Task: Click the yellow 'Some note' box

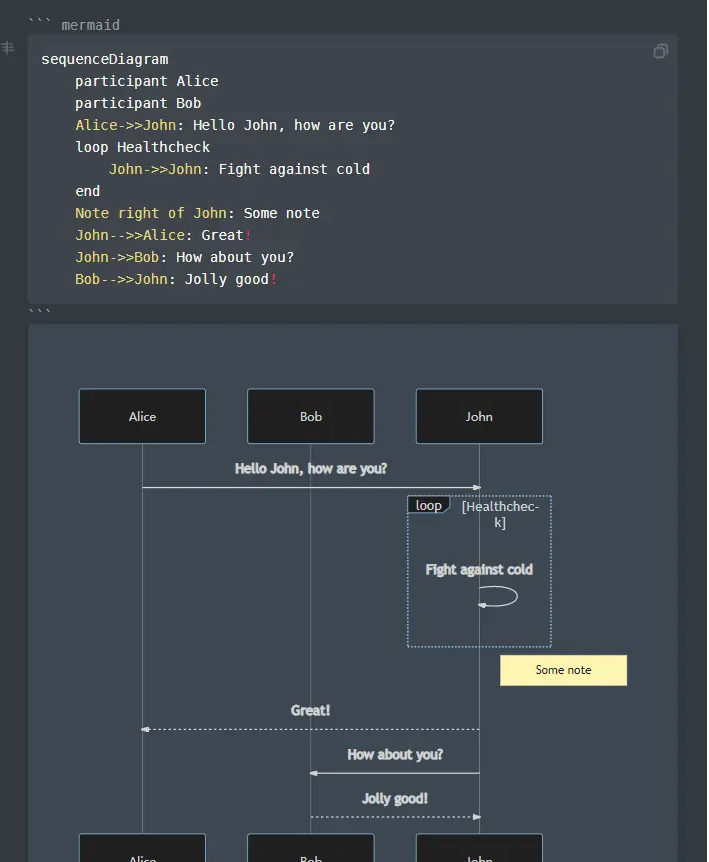Action: pos(563,670)
